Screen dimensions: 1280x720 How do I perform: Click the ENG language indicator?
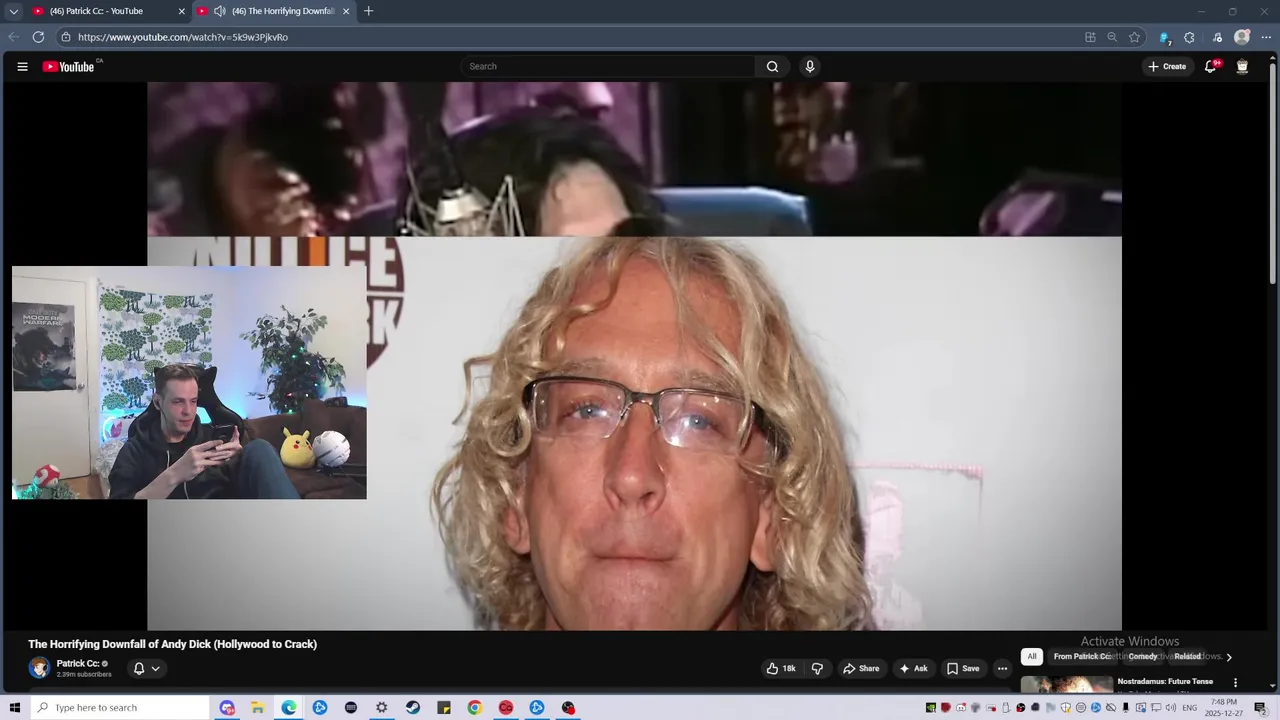(x=1190, y=708)
